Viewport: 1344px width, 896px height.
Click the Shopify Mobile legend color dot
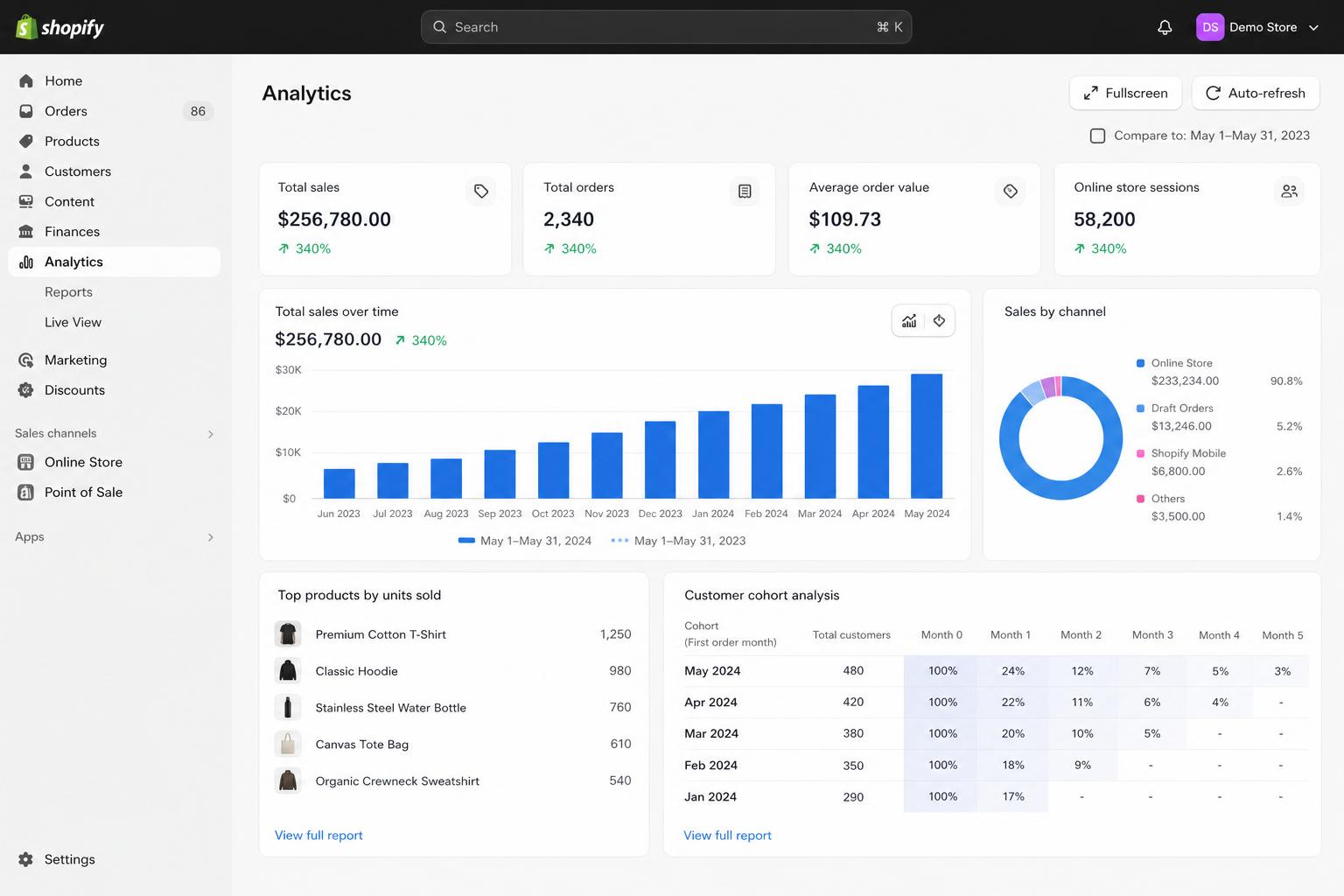click(x=1140, y=453)
